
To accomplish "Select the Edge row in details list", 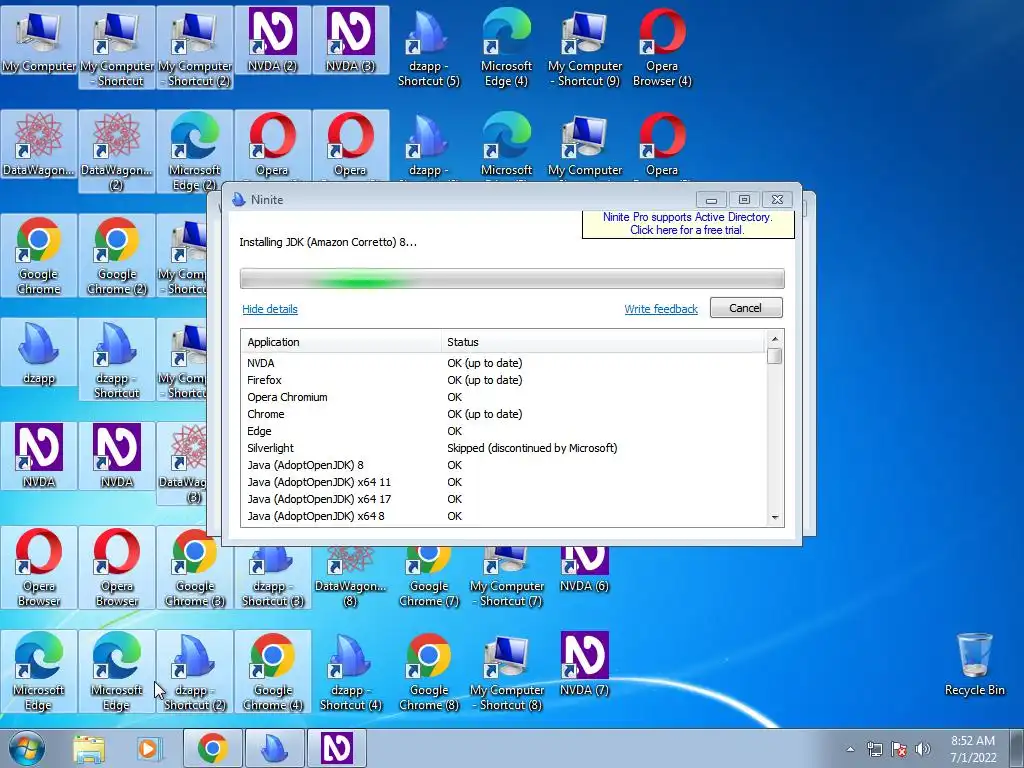I will pyautogui.click(x=503, y=431).
